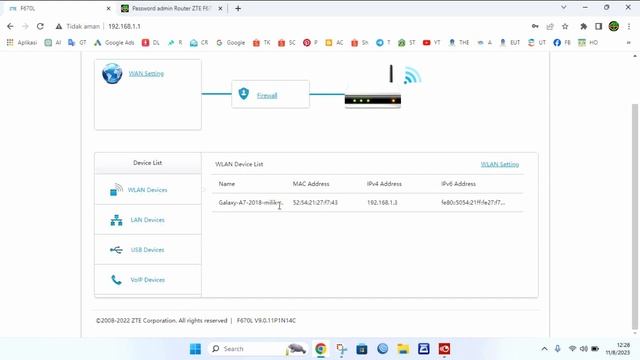Show more bookmarks chevron
The height and width of the screenshot is (360, 640).
(x=629, y=42)
